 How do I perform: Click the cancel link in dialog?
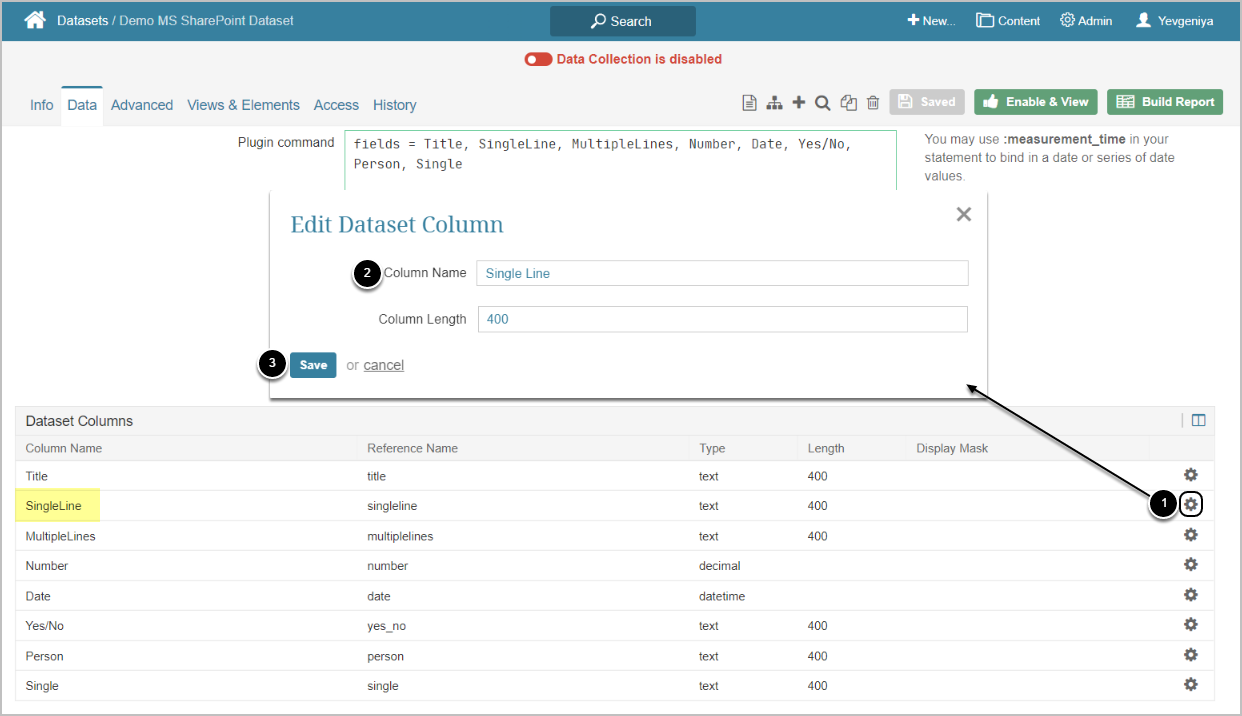[383, 365]
